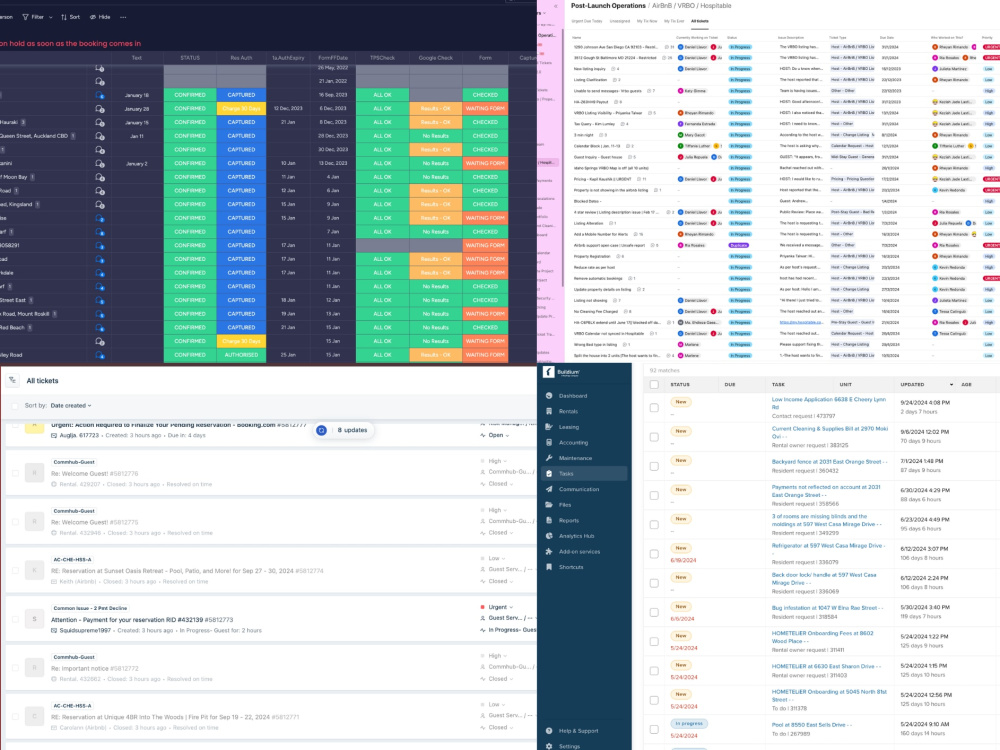Click the STATUS column header in the booking board
The image size is (1000, 750).
coord(190,58)
